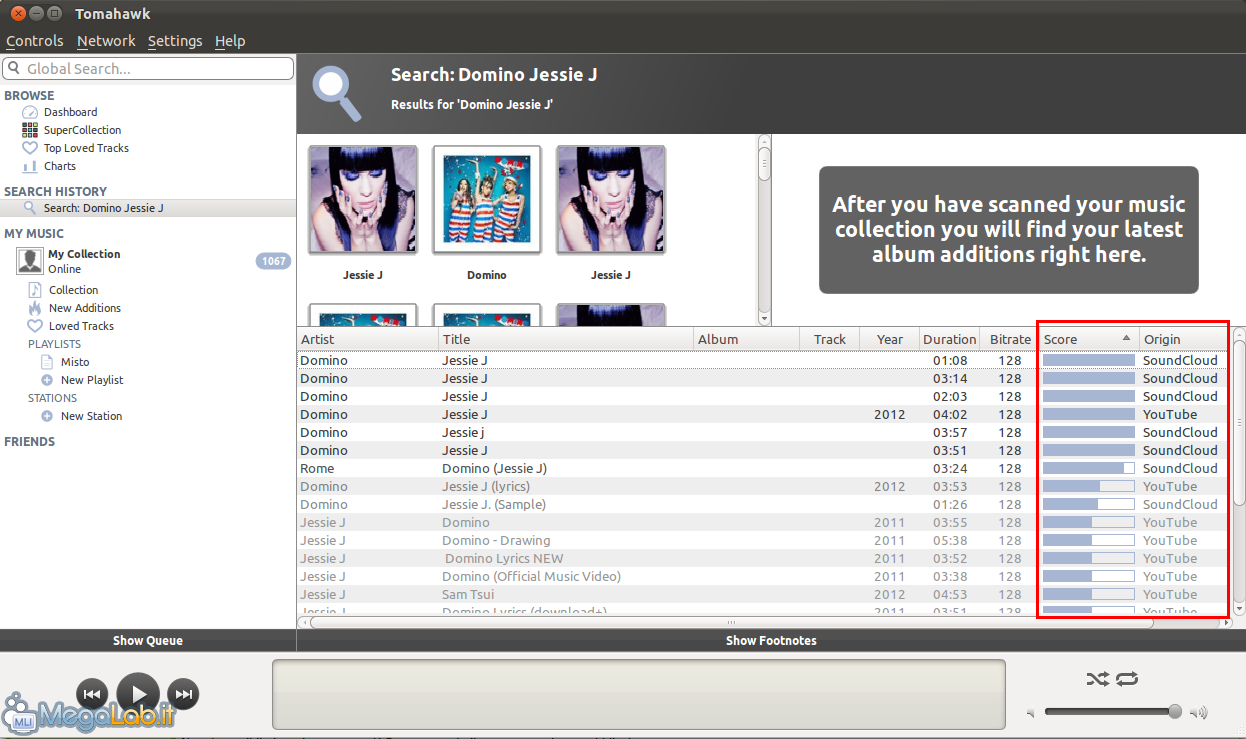Open the Misto playlist
This screenshot has width=1246, height=739.
pos(75,362)
